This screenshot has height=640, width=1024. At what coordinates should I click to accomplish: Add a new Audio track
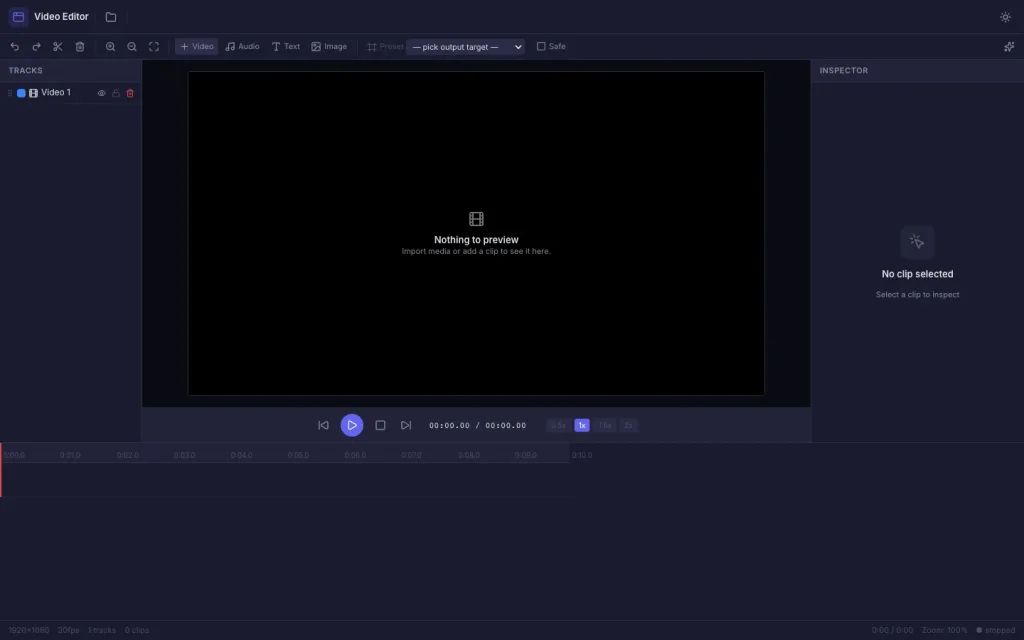tap(242, 46)
